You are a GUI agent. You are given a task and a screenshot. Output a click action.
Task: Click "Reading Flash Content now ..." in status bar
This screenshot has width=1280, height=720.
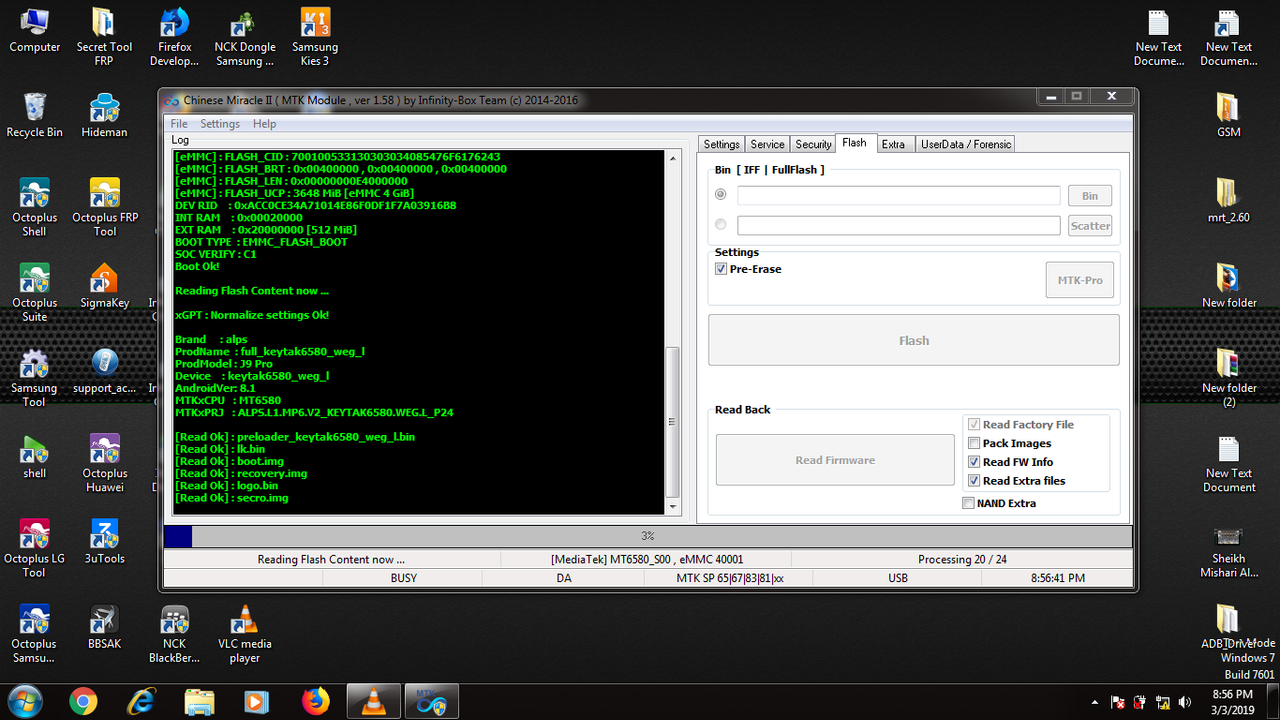click(x=331, y=559)
